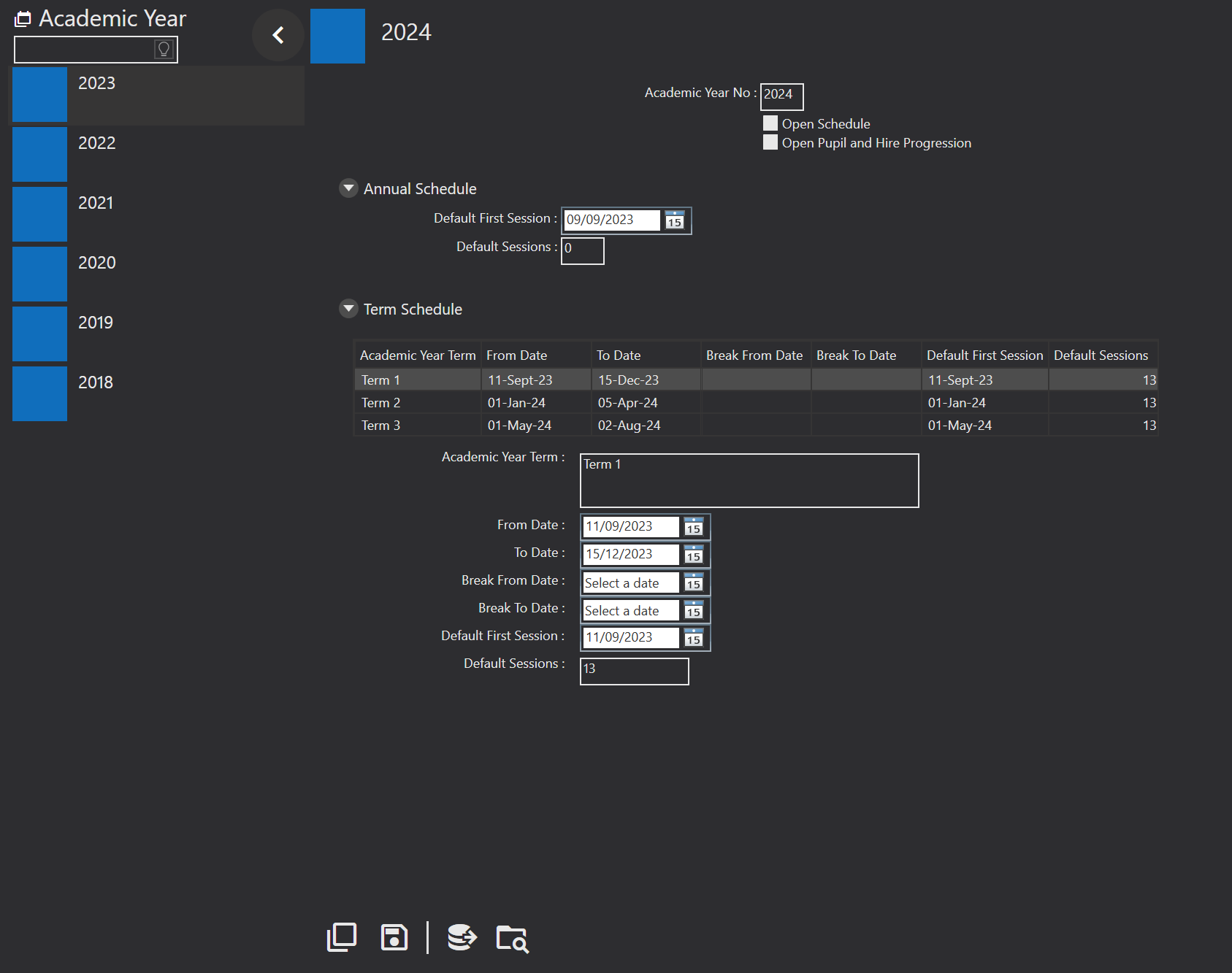Sort by To Date column header
The image size is (1232, 973).
(x=646, y=355)
